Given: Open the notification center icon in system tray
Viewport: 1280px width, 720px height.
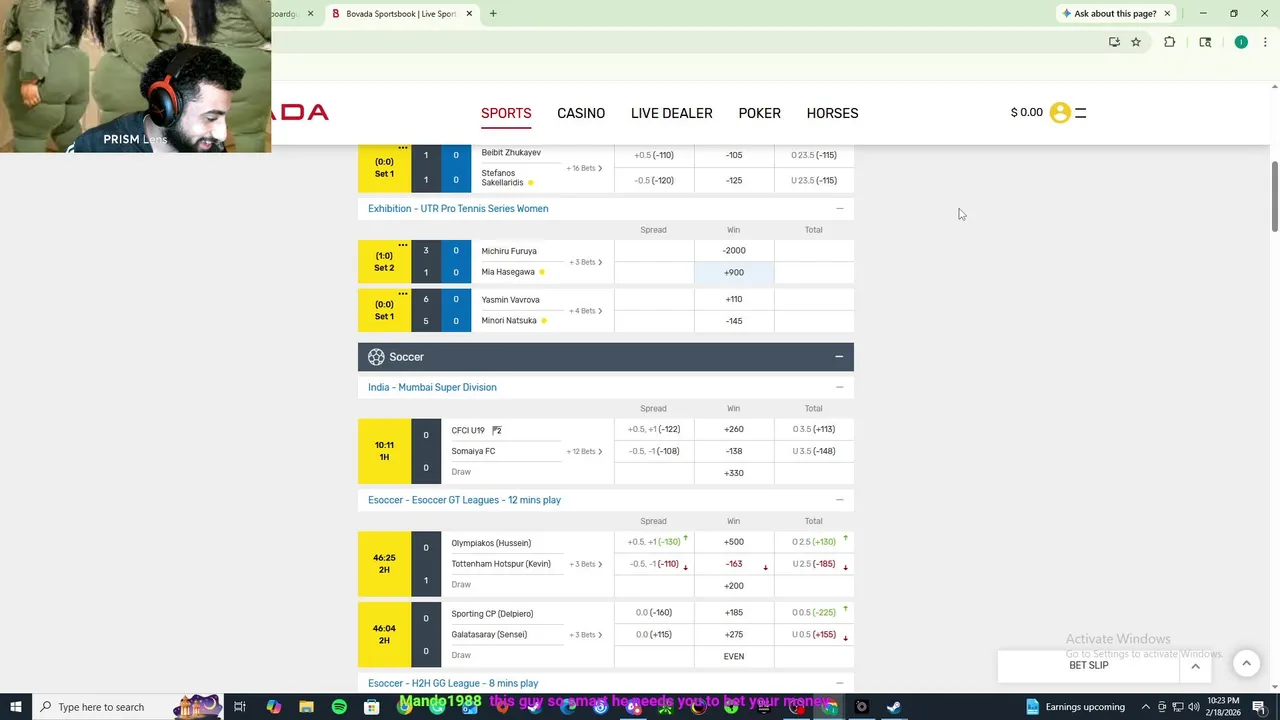Looking at the screenshot, I should (x=1259, y=707).
